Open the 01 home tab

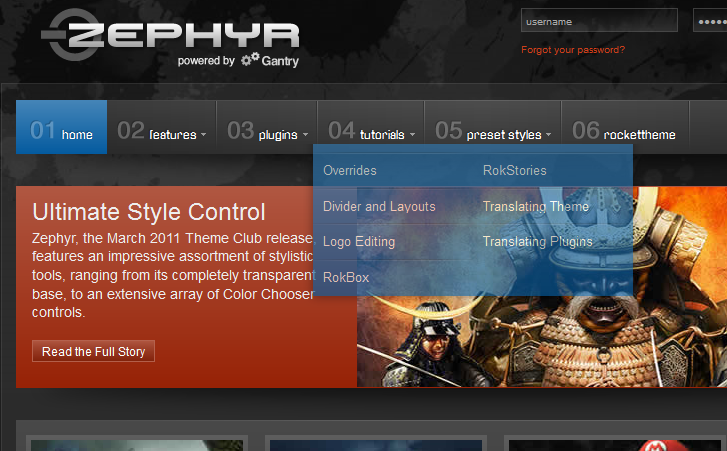click(62, 127)
